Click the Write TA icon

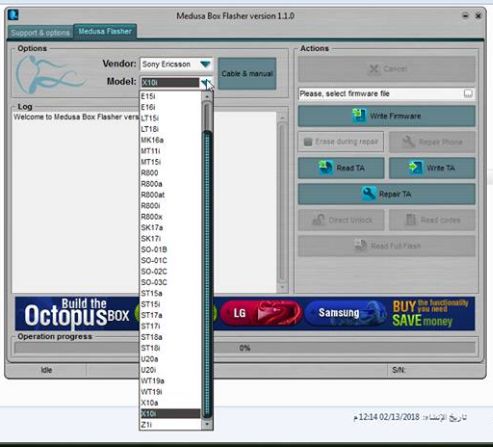(416, 167)
